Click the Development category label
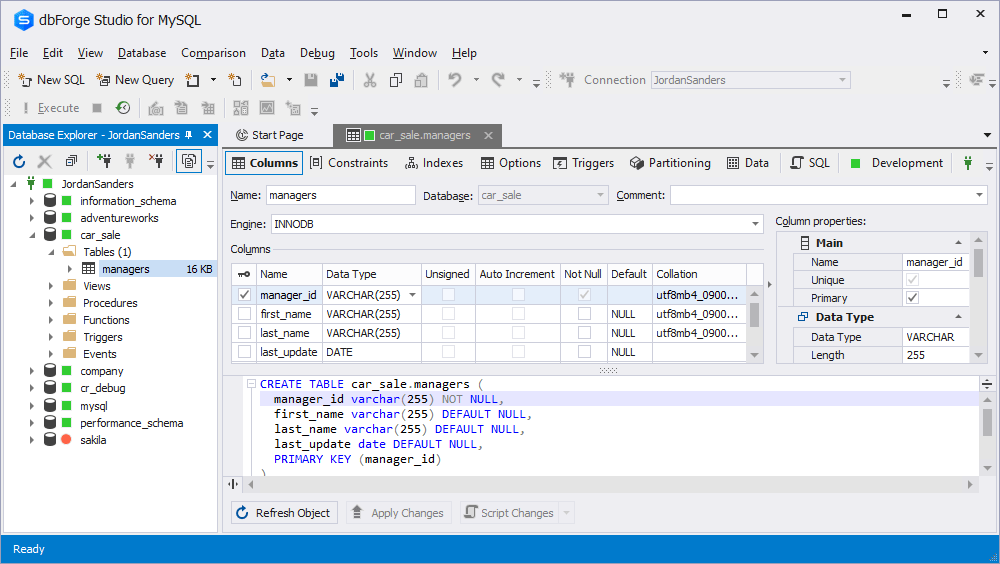Image resolution: width=1000 pixels, height=564 pixels. 907,163
